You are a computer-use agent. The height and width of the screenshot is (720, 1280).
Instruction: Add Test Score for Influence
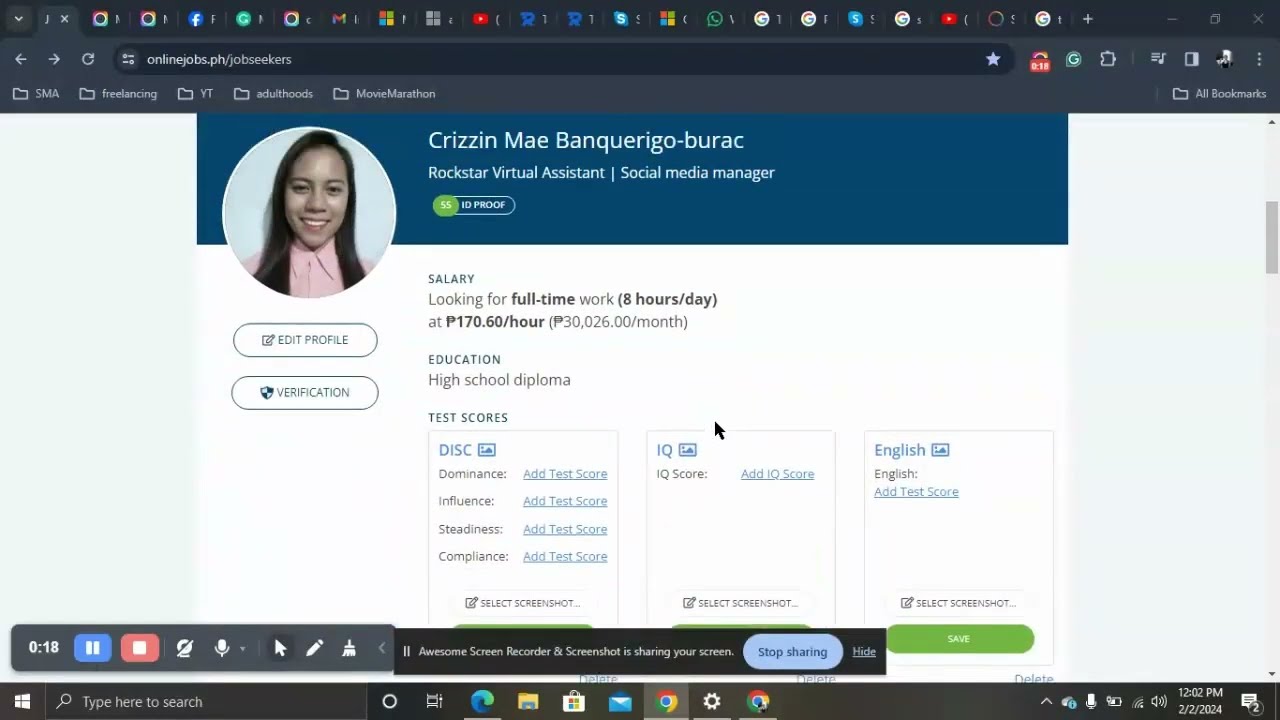coord(565,501)
